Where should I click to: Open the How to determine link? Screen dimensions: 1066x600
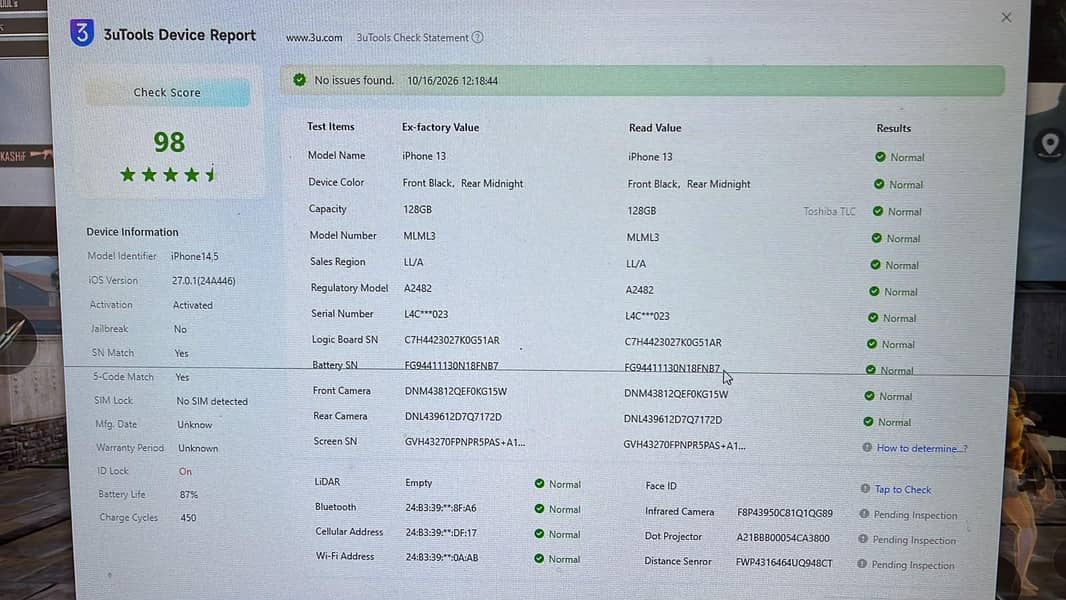[922, 448]
